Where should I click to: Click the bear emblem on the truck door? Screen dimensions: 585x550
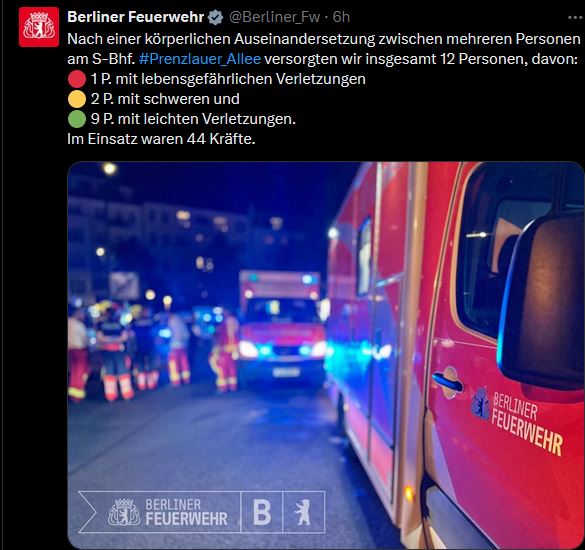coord(481,404)
